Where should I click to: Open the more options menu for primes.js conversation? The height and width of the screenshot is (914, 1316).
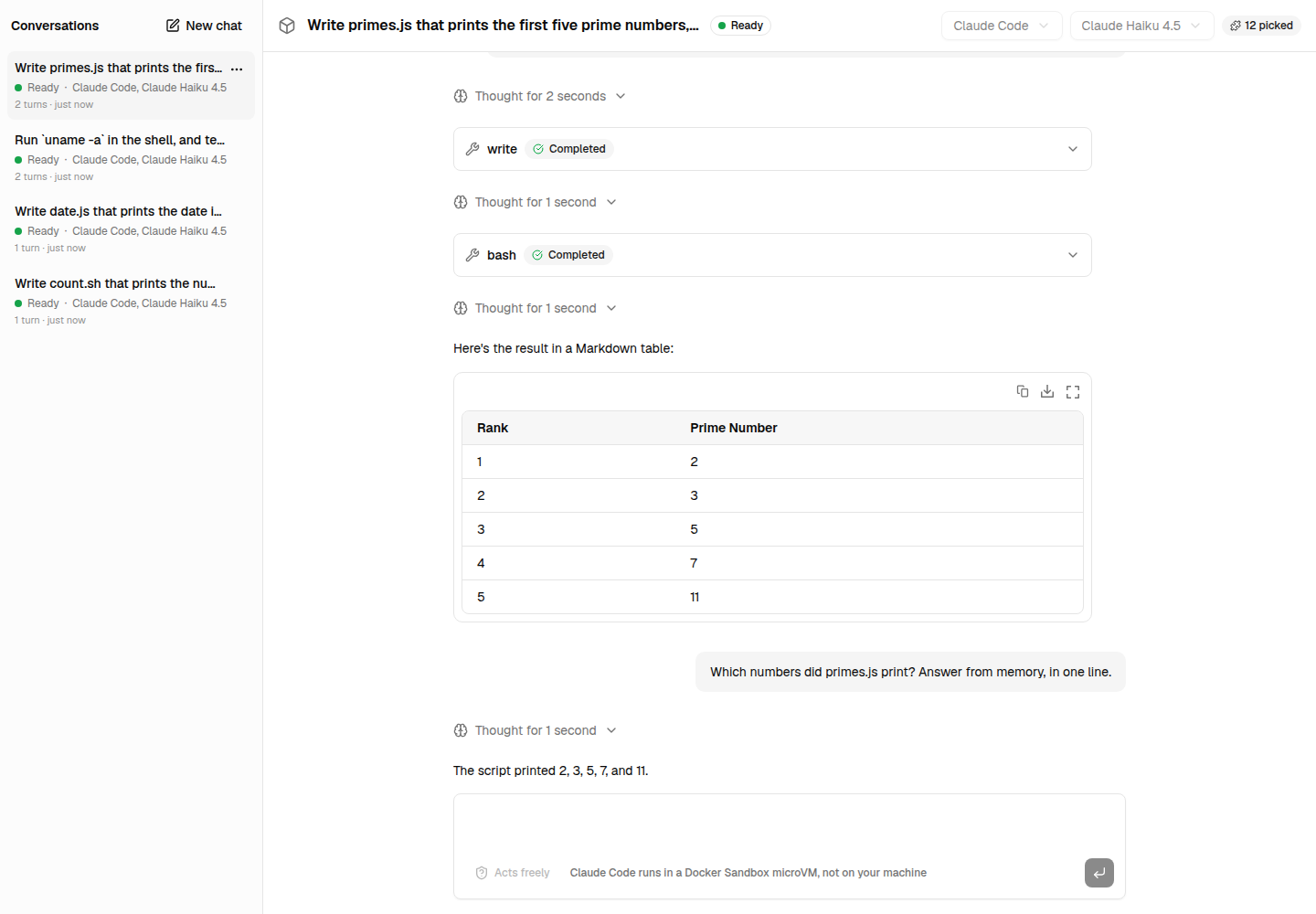coord(237,69)
